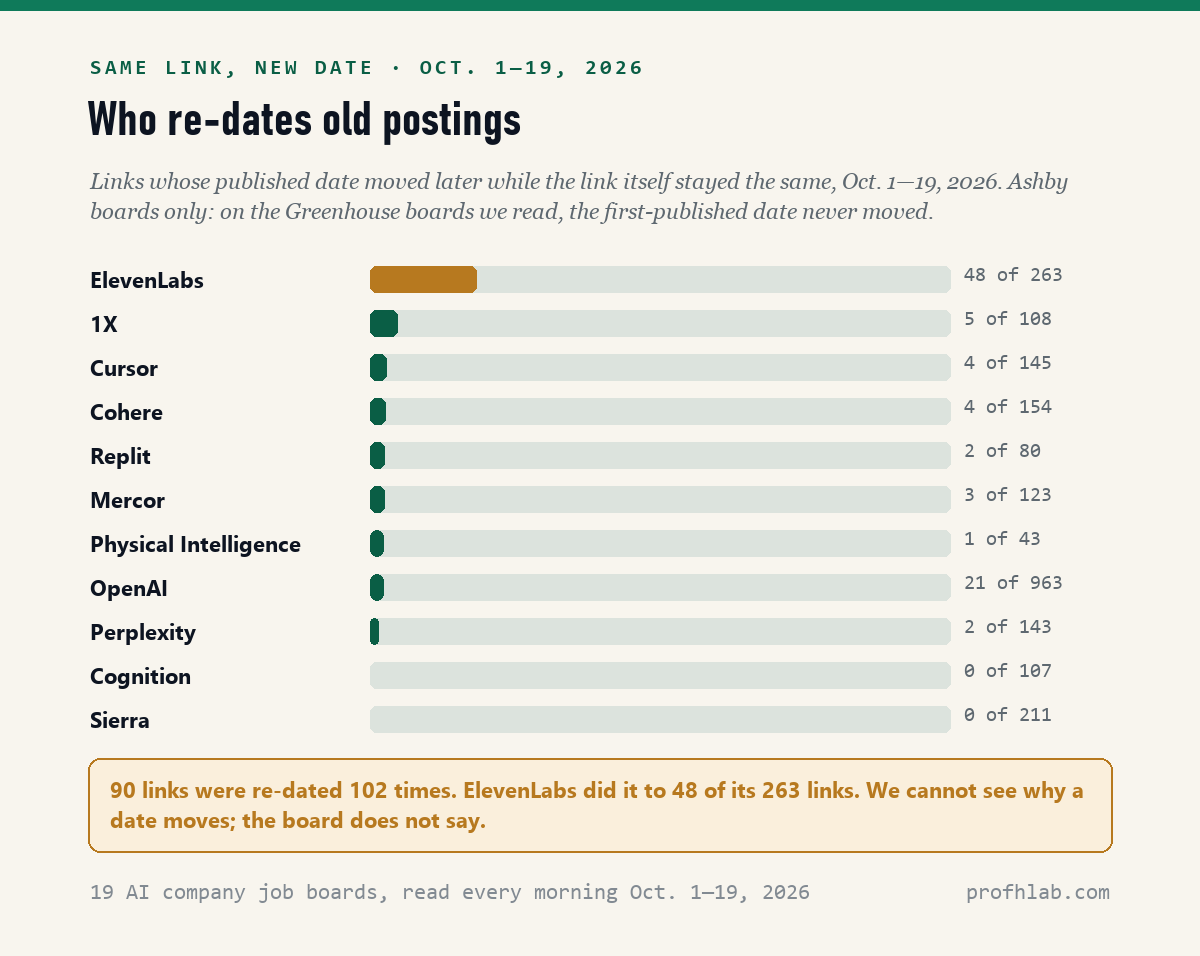
Task: Click the Cognition company label
Action: click(140, 677)
